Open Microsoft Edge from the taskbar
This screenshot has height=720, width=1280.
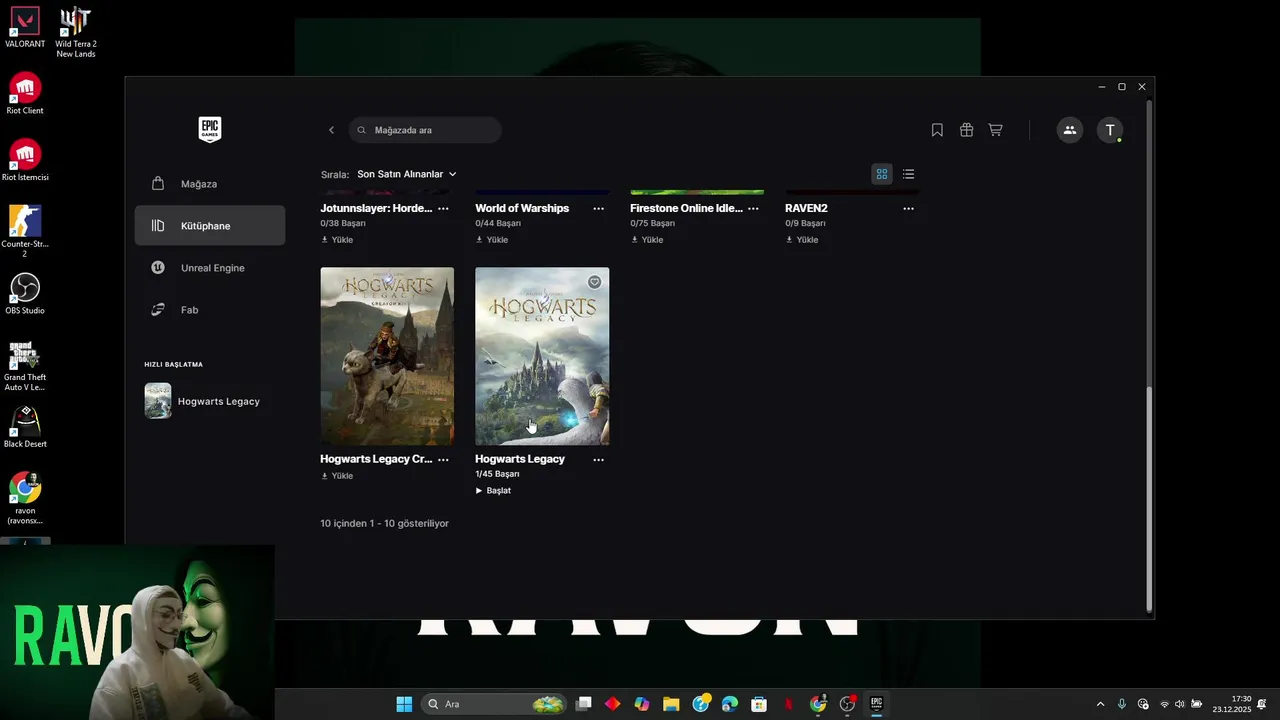coord(730,704)
